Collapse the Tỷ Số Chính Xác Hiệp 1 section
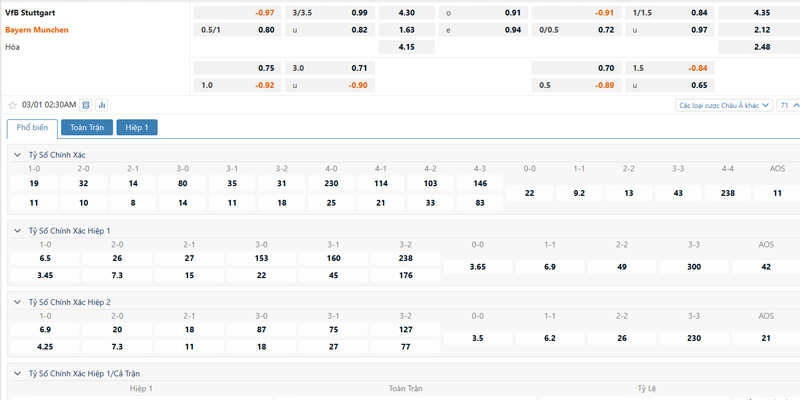The width and height of the screenshot is (800, 400). pos(17,231)
